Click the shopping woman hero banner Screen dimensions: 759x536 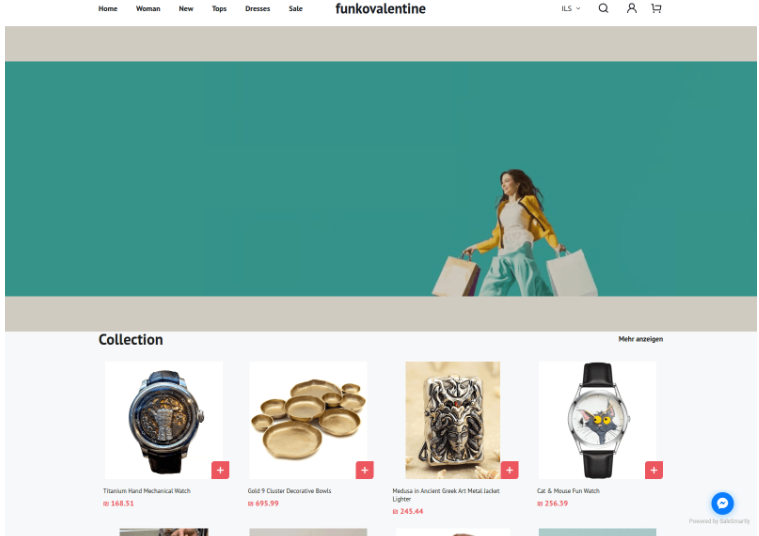pos(380,179)
